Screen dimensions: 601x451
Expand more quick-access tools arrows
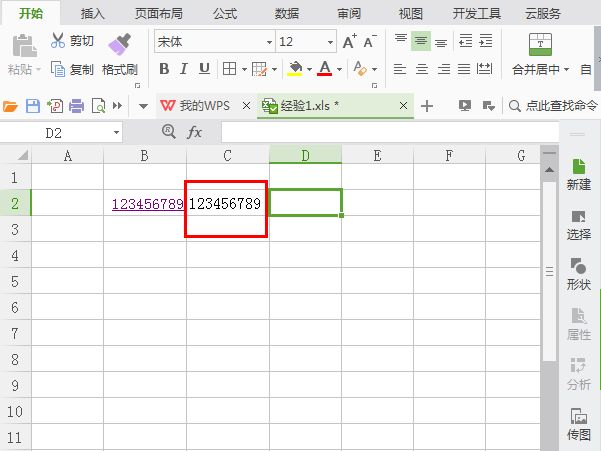tap(117, 105)
